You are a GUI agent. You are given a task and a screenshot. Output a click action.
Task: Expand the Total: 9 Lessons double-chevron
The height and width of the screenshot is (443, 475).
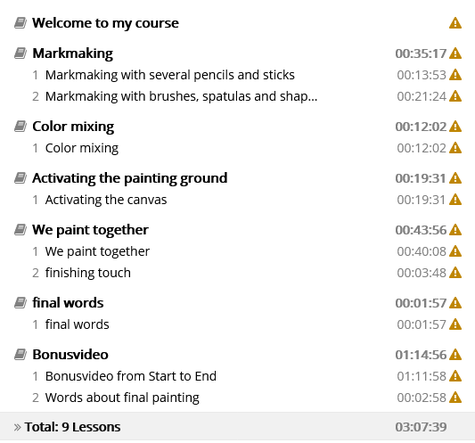(17, 427)
